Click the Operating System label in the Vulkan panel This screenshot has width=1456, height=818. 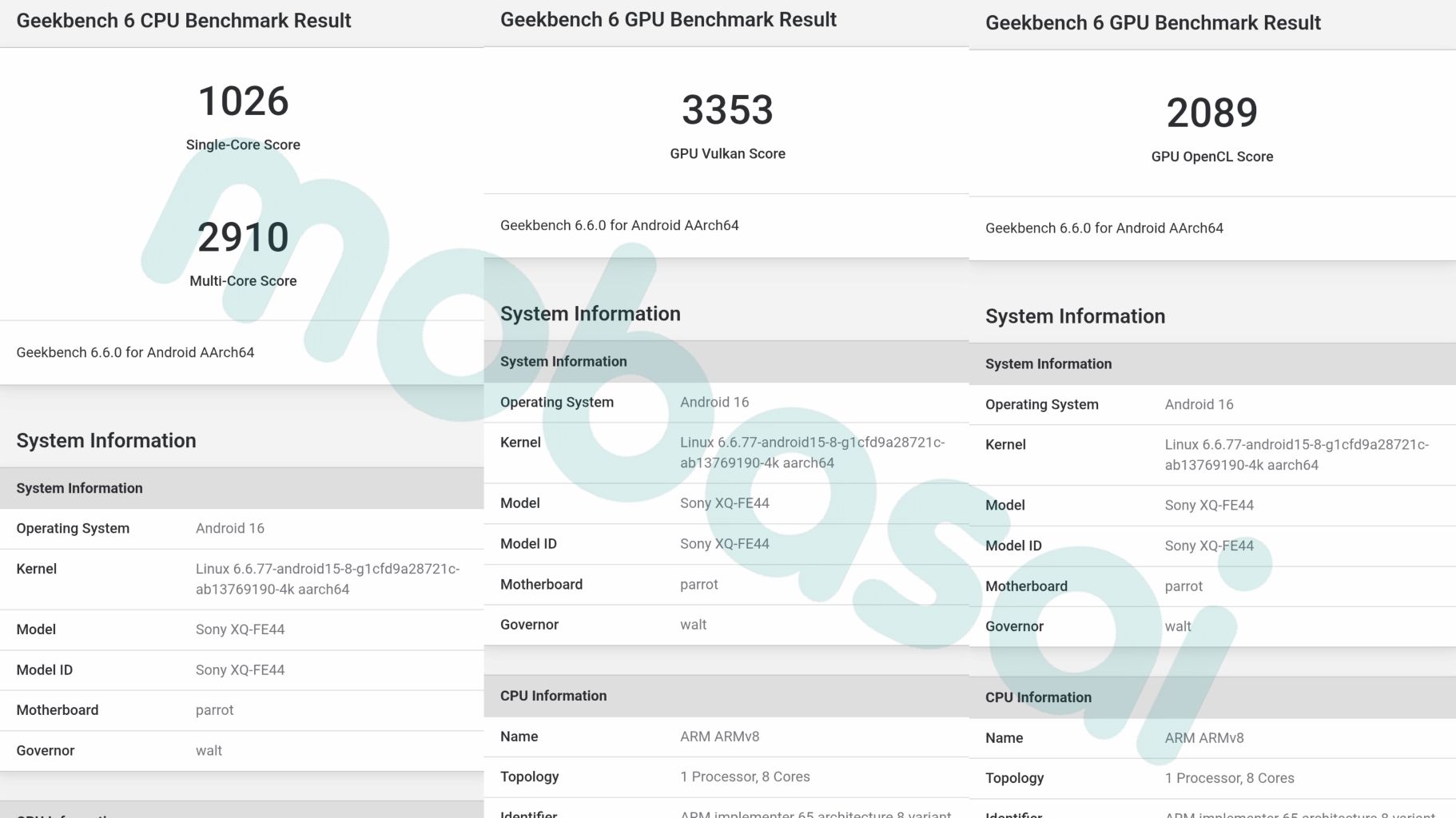point(557,403)
